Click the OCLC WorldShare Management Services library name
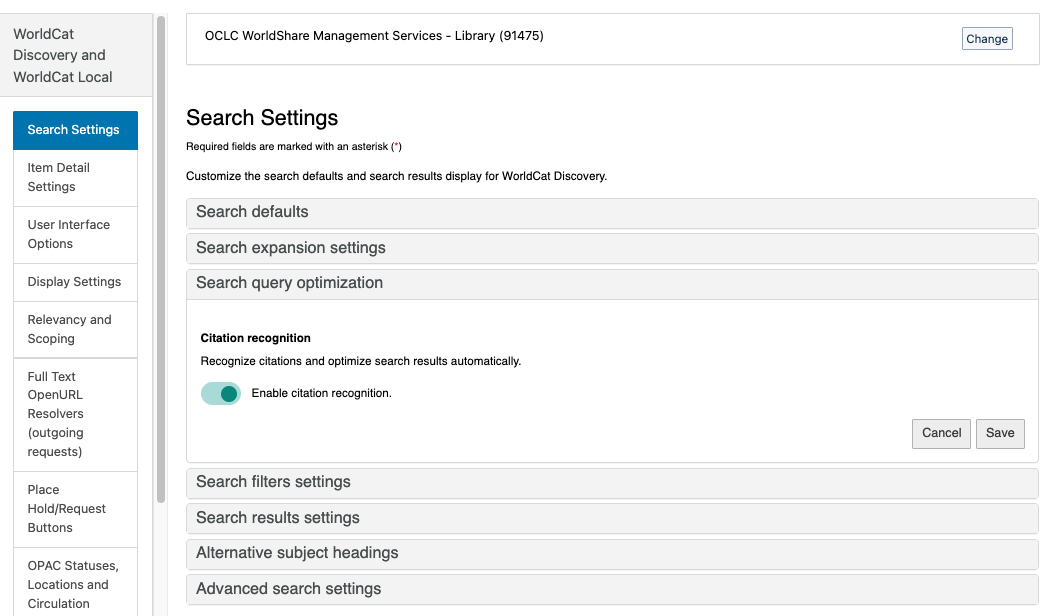 click(374, 36)
